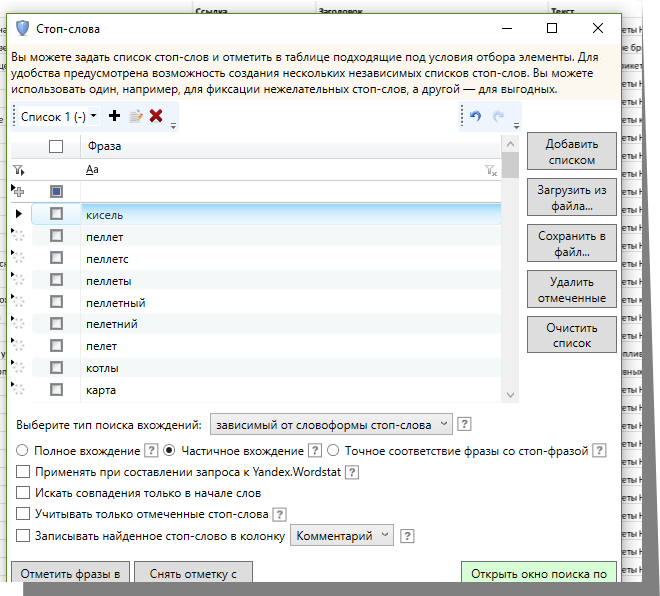Click the Фраза column header
This screenshot has height=596, width=660.
click(x=290, y=146)
